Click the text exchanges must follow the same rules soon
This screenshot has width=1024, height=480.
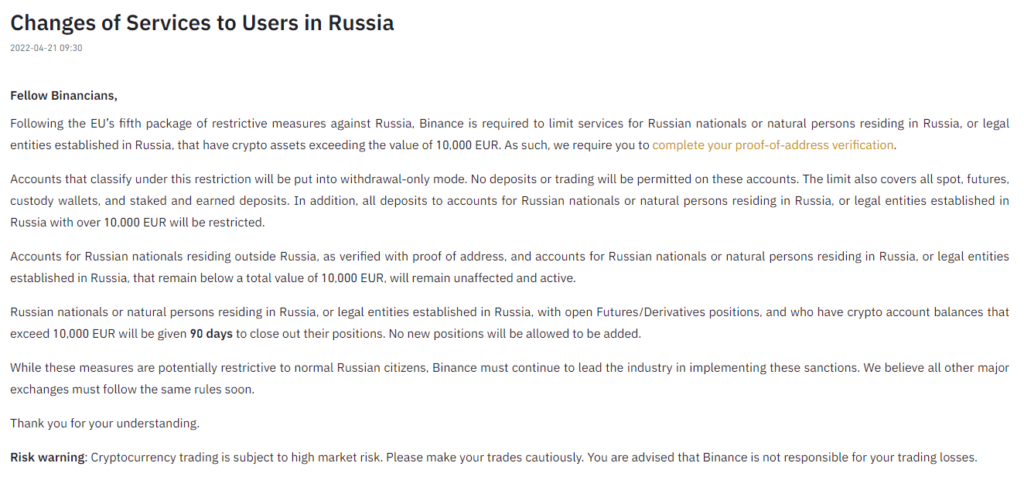[x=132, y=389]
